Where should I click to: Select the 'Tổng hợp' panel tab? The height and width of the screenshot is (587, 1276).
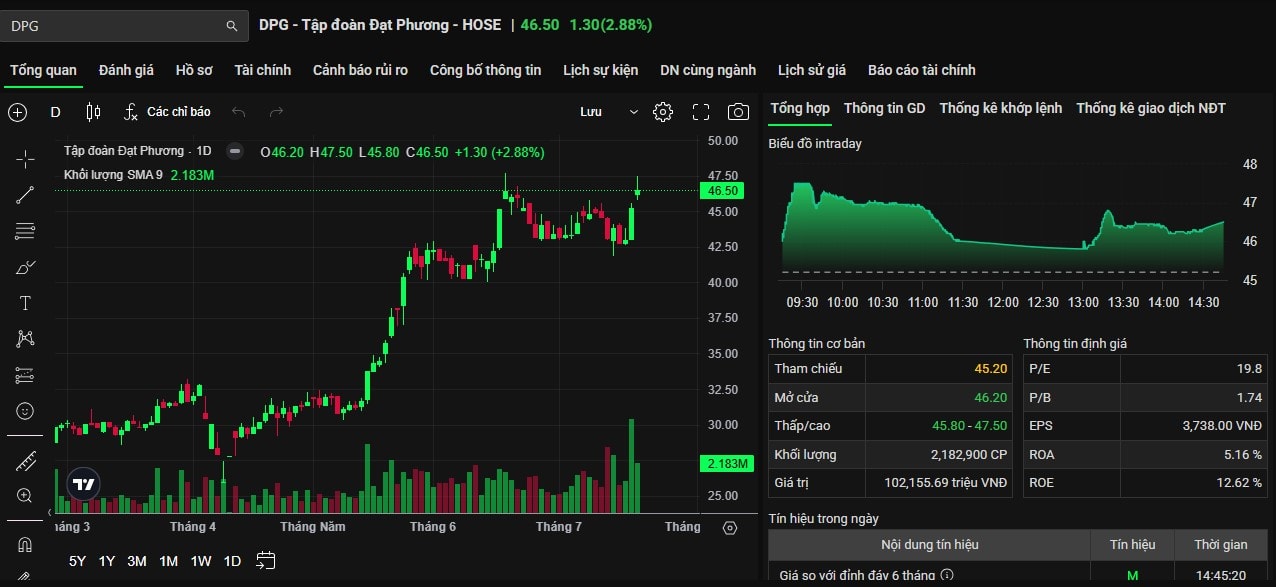[x=800, y=108]
